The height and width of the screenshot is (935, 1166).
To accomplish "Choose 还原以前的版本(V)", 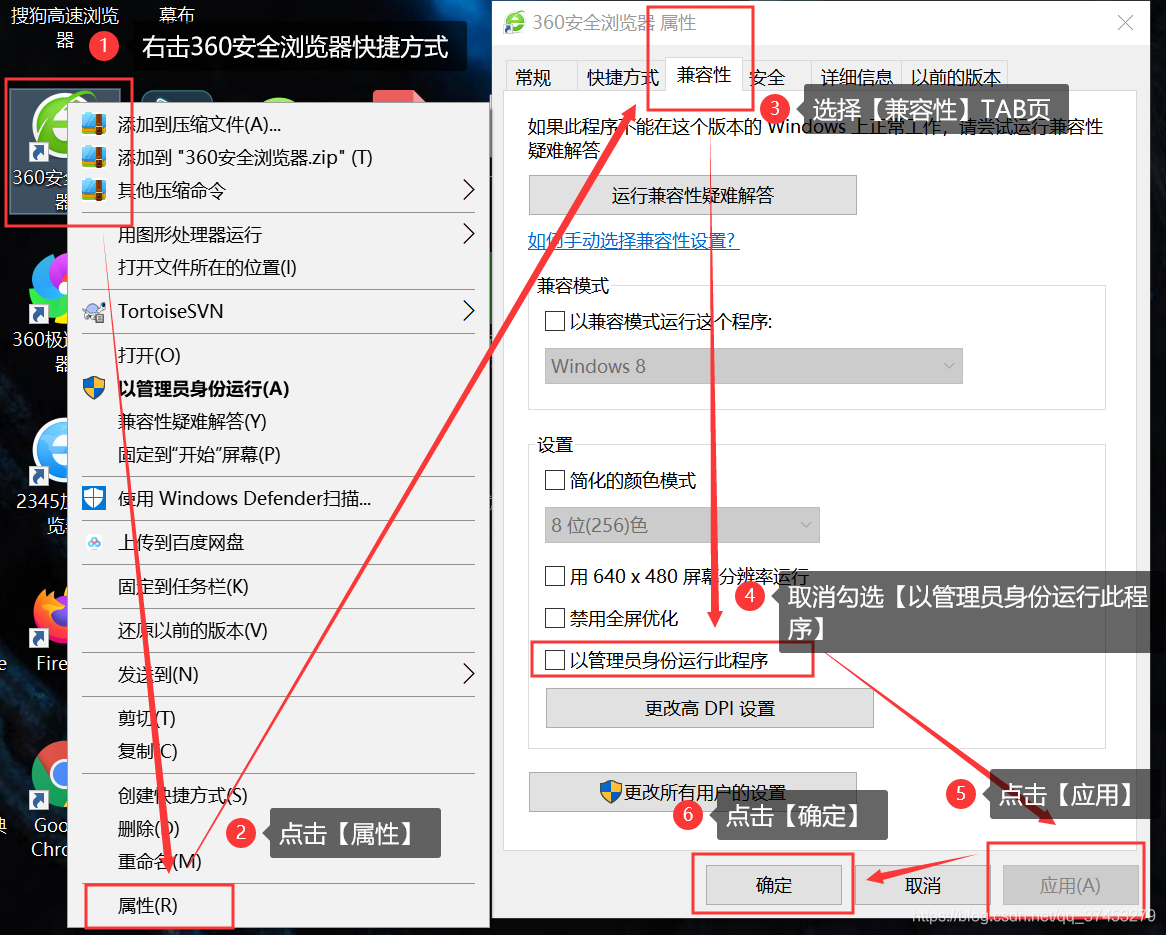I will tap(278, 630).
